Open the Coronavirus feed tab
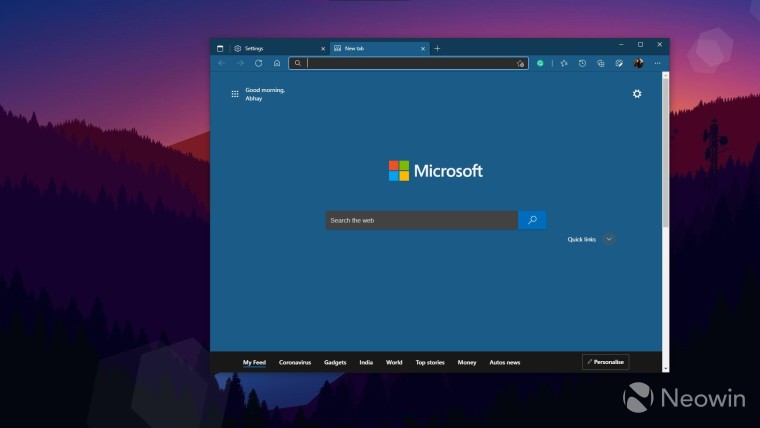Screen dimensions: 760x428 pos(295,363)
